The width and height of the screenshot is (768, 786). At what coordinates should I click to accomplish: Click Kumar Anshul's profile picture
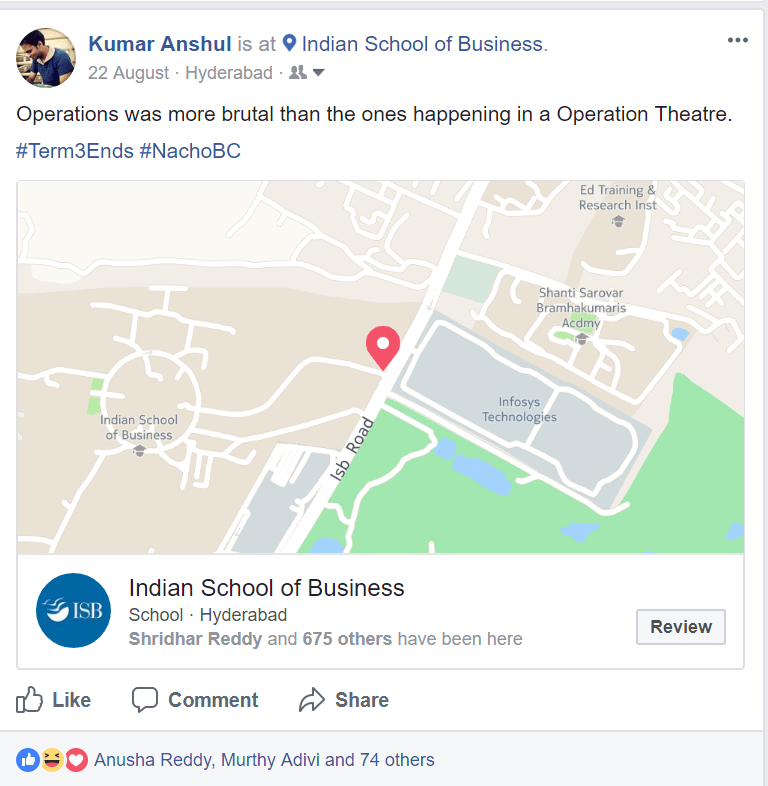46,58
